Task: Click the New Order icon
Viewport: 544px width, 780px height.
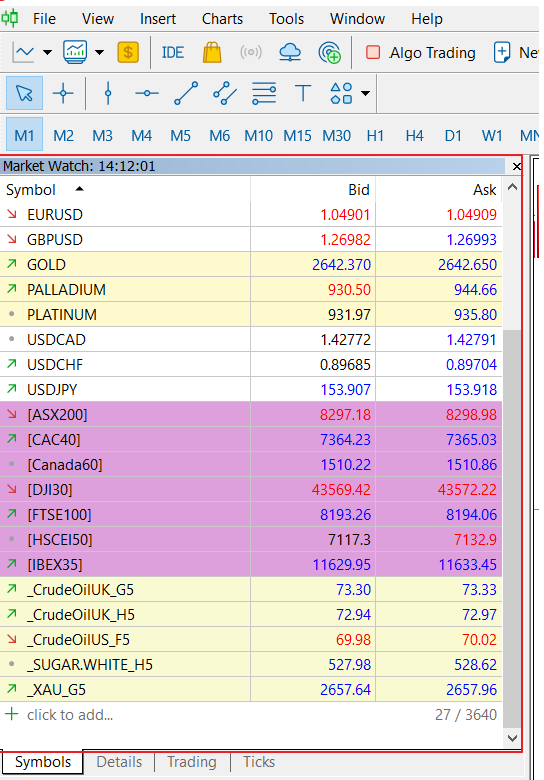Action: coord(502,52)
